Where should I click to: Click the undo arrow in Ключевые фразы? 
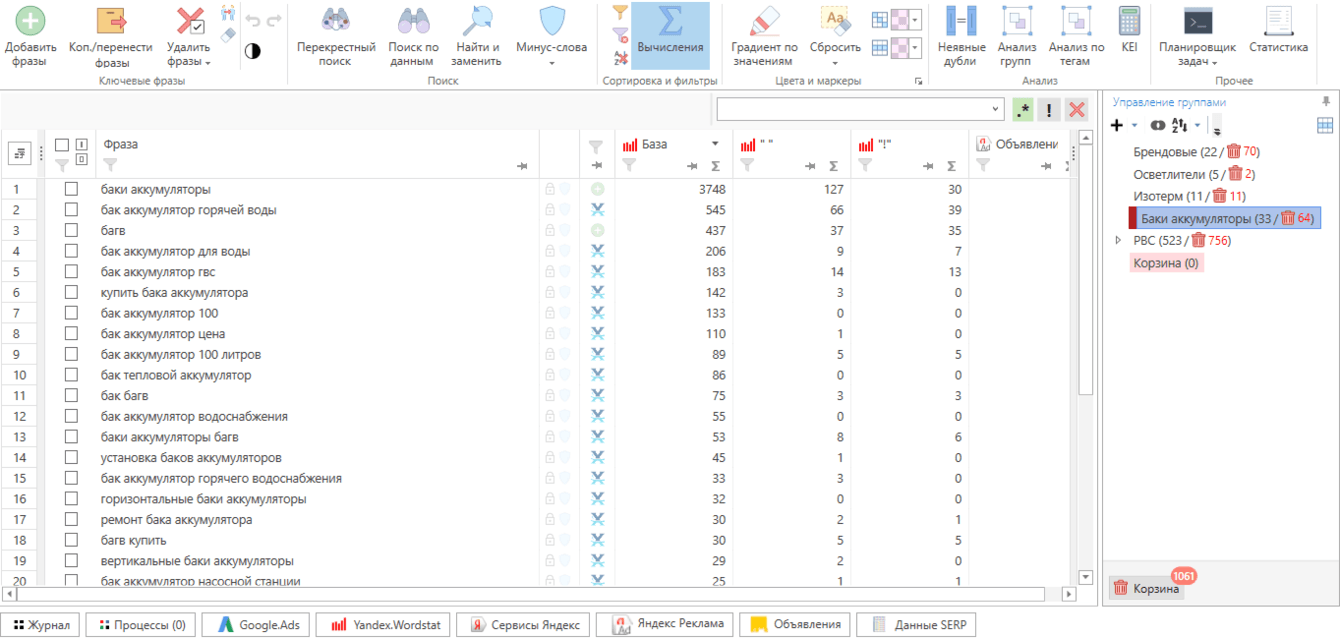tap(252, 19)
